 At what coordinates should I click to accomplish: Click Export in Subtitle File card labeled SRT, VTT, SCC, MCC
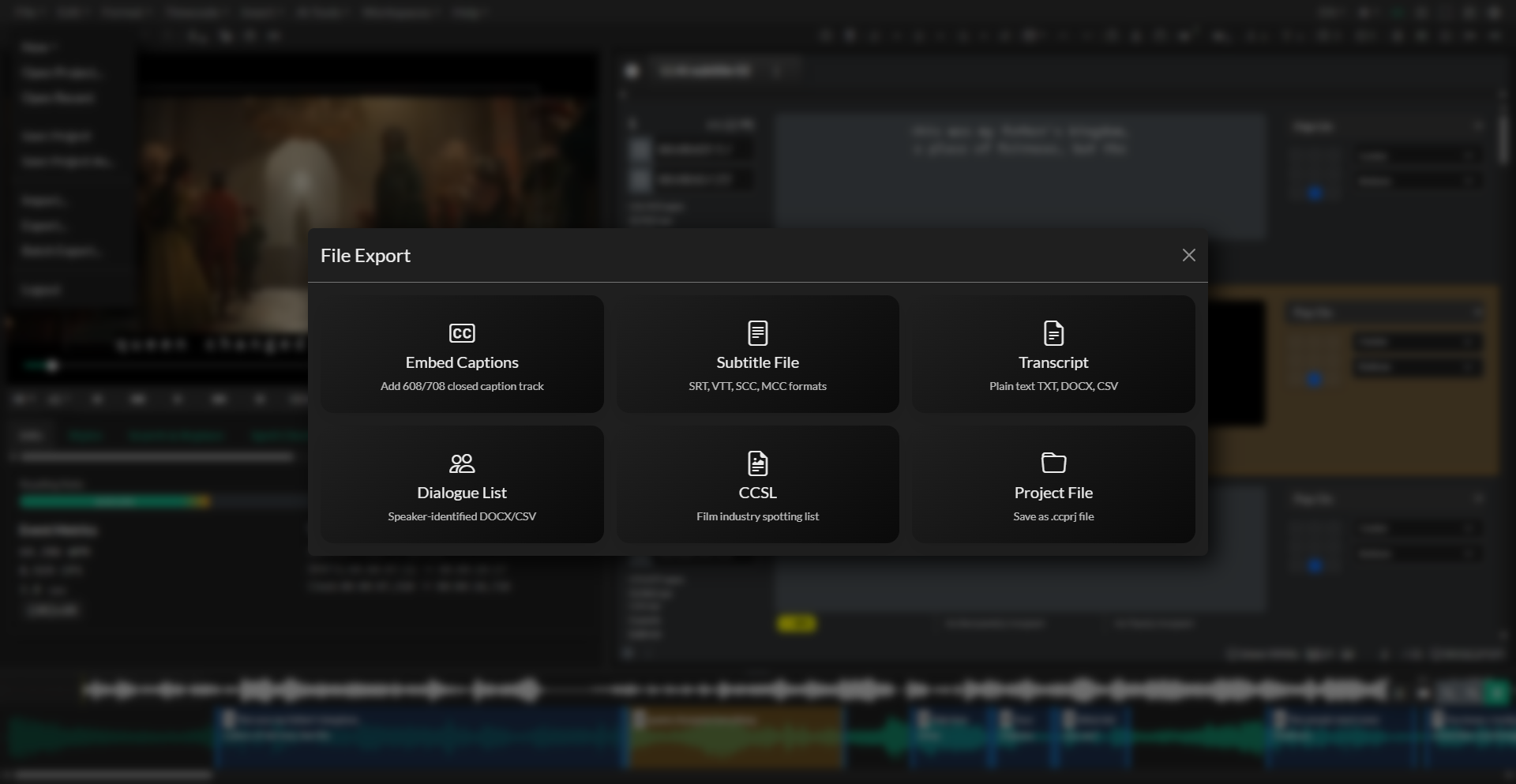tap(757, 354)
